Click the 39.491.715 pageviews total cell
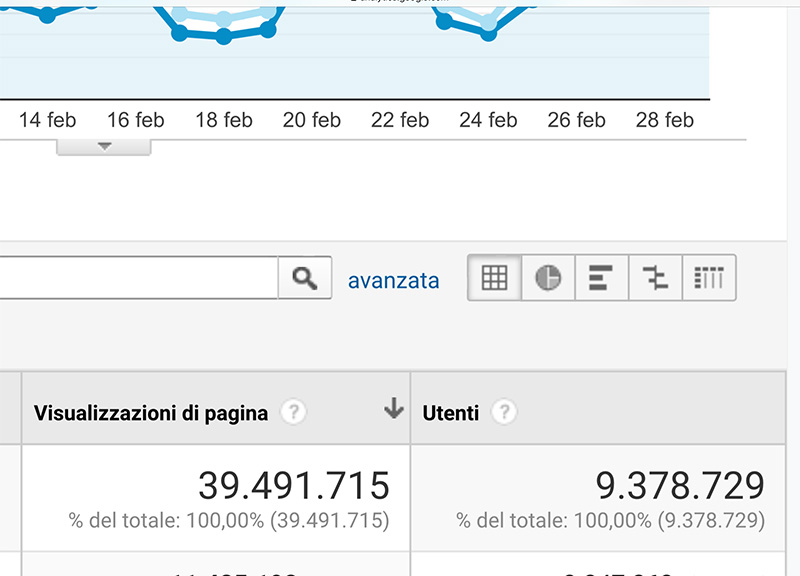This screenshot has width=800, height=576. coord(216,498)
